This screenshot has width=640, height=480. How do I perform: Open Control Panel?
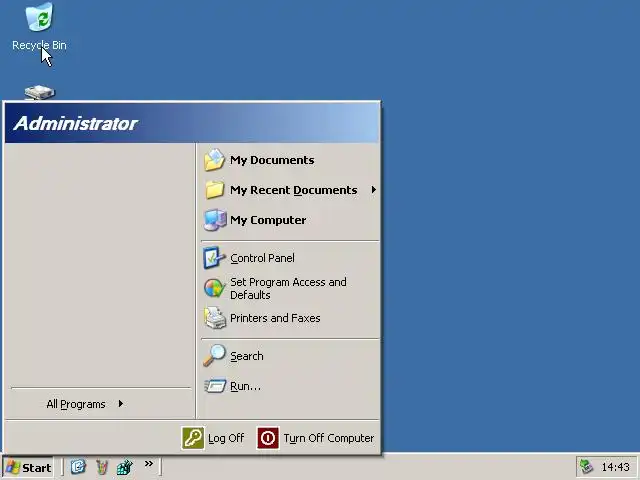click(x=290, y=258)
